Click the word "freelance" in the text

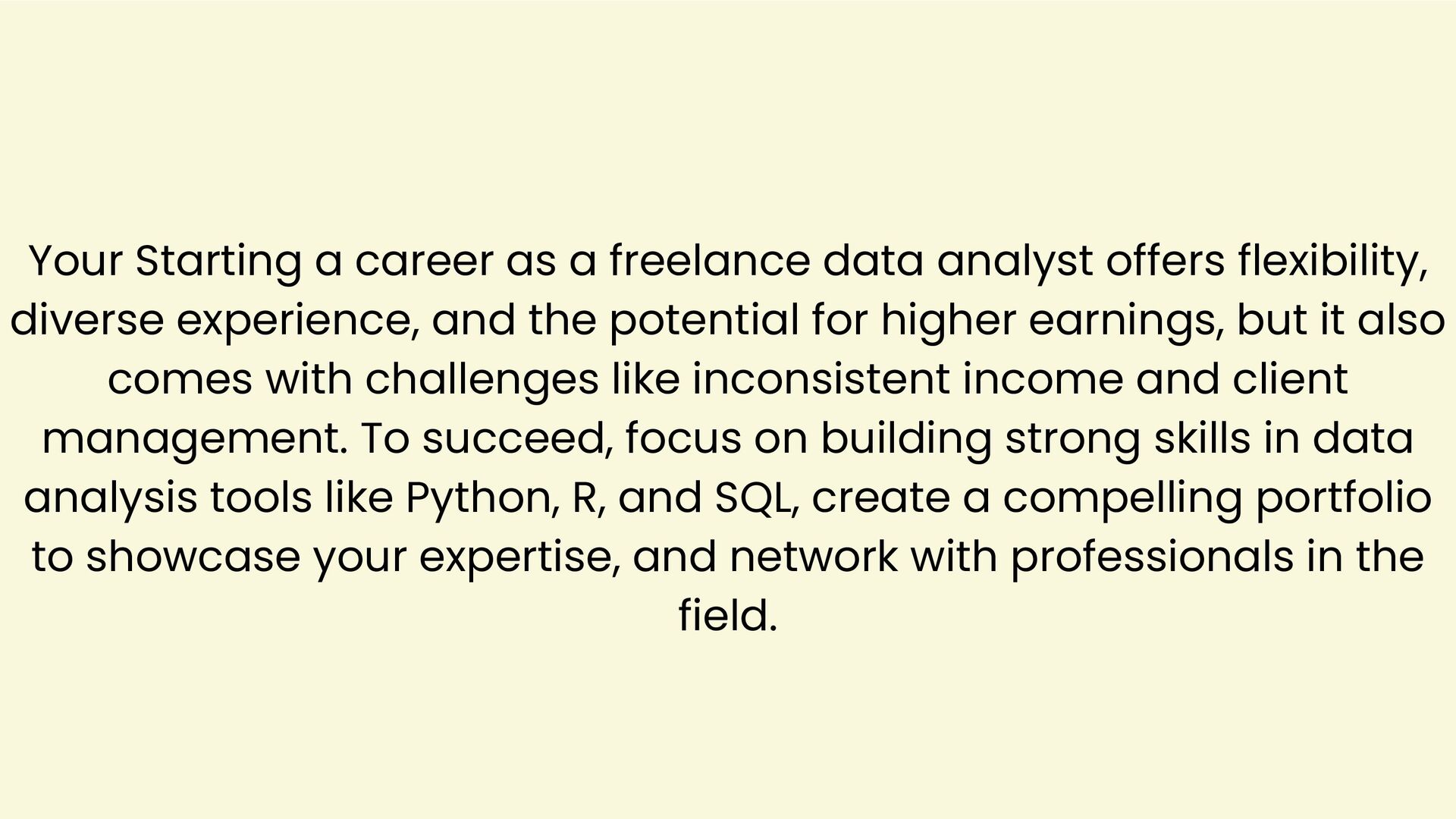710,261
